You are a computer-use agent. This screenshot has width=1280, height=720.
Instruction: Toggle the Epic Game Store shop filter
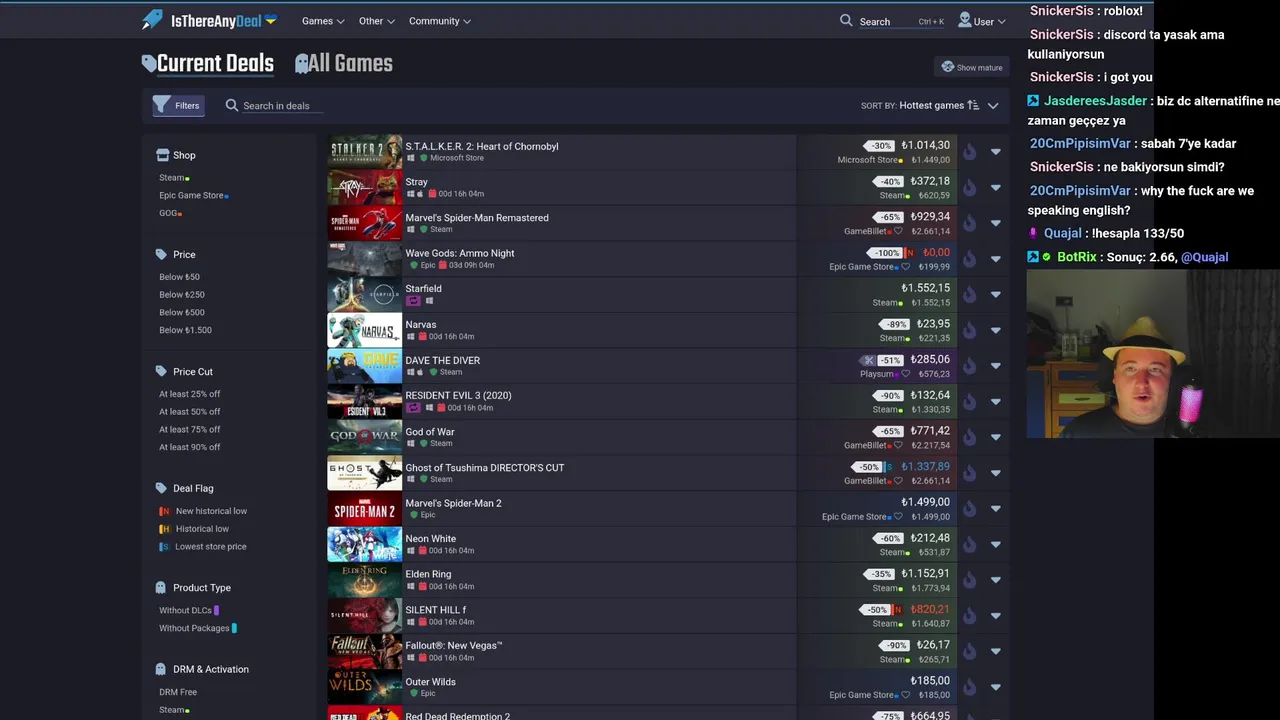pyautogui.click(x=194, y=195)
